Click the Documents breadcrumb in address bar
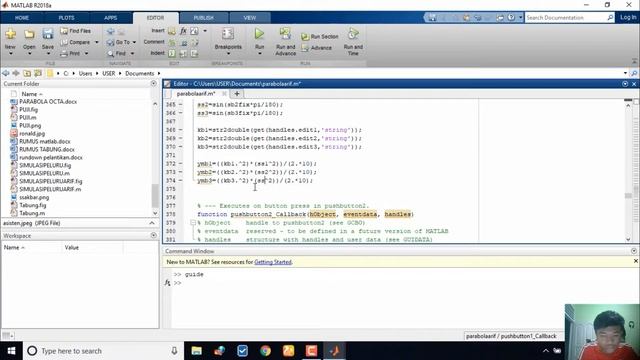 (140, 73)
